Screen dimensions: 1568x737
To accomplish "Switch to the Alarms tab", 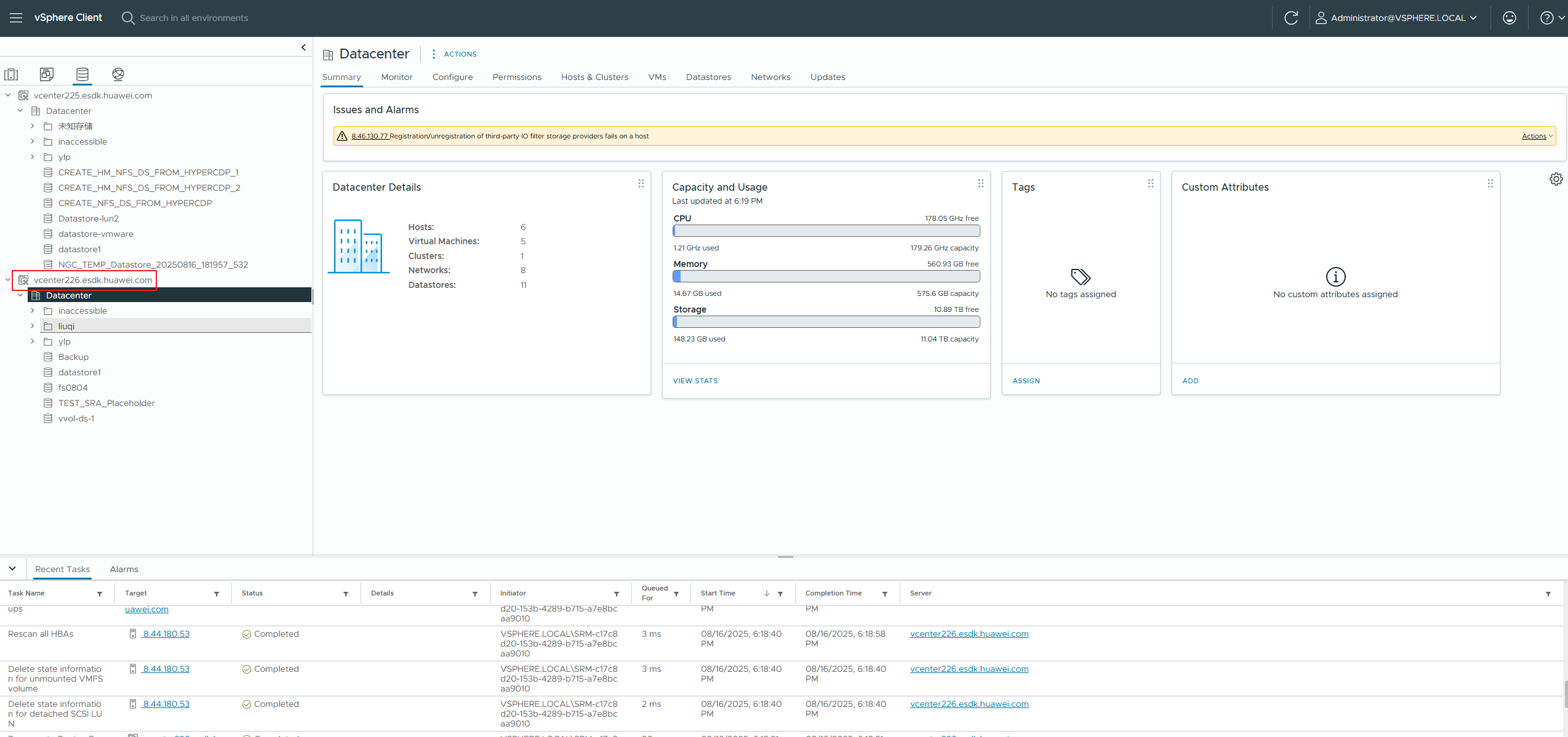I will [x=124, y=569].
